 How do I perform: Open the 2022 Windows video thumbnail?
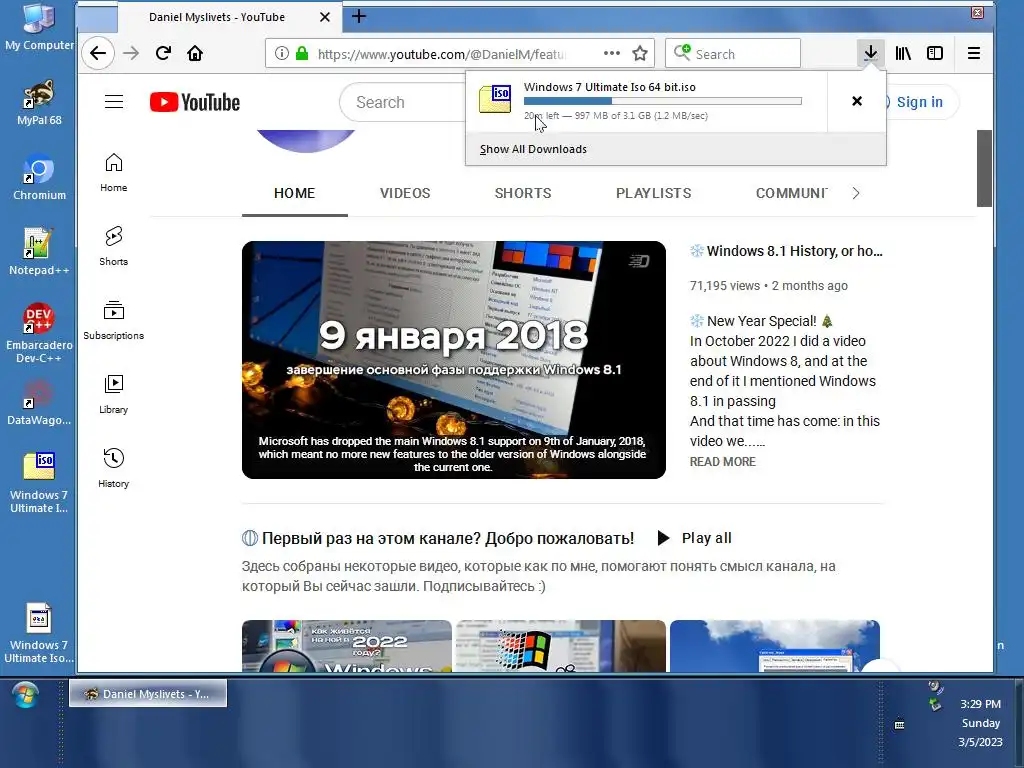coord(347,646)
